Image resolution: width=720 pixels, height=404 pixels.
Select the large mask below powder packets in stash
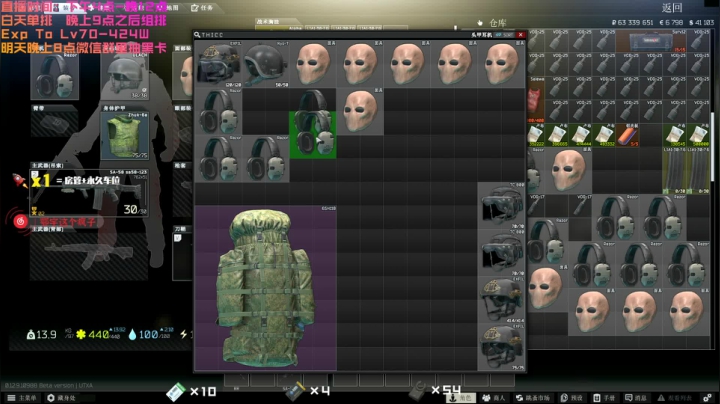tap(568, 170)
